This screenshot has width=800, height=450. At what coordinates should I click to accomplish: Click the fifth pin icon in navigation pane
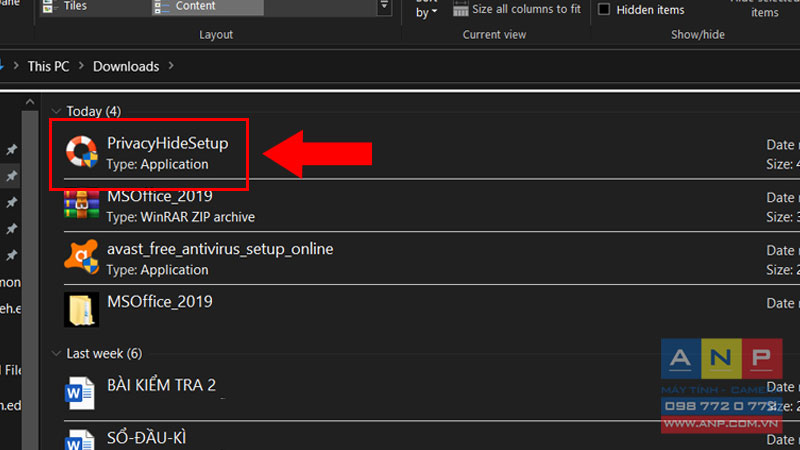click(x=11, y=255)
